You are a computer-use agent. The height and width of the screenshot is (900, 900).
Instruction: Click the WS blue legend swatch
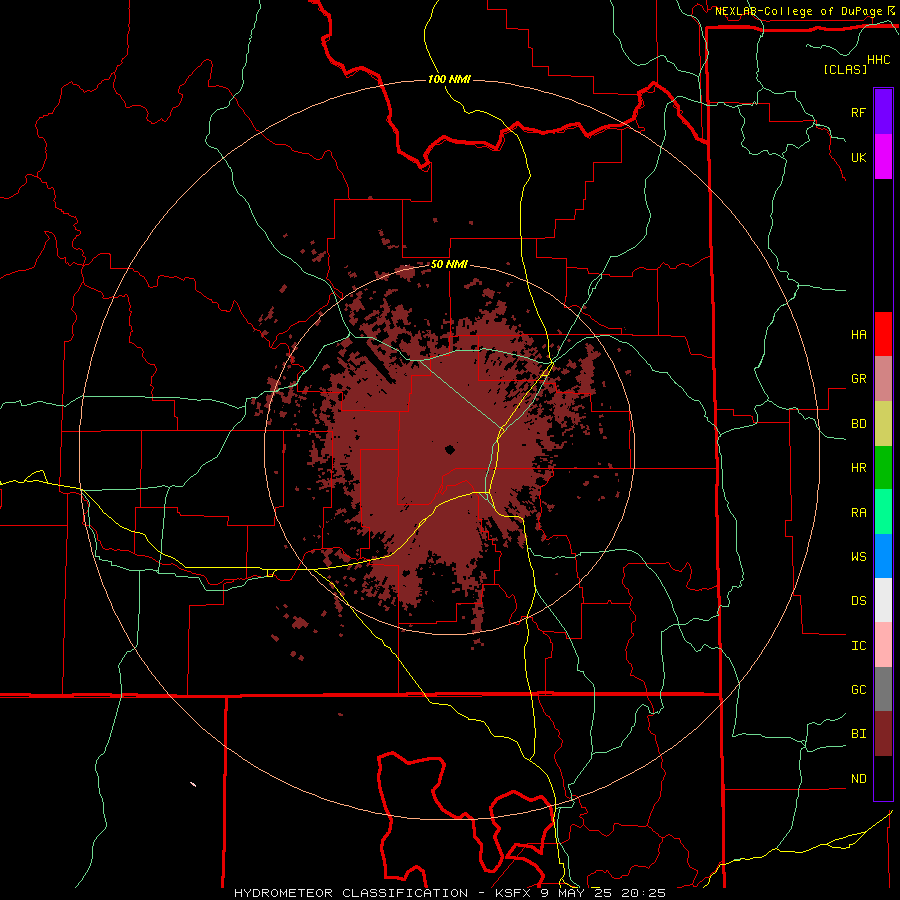(883, 556)
